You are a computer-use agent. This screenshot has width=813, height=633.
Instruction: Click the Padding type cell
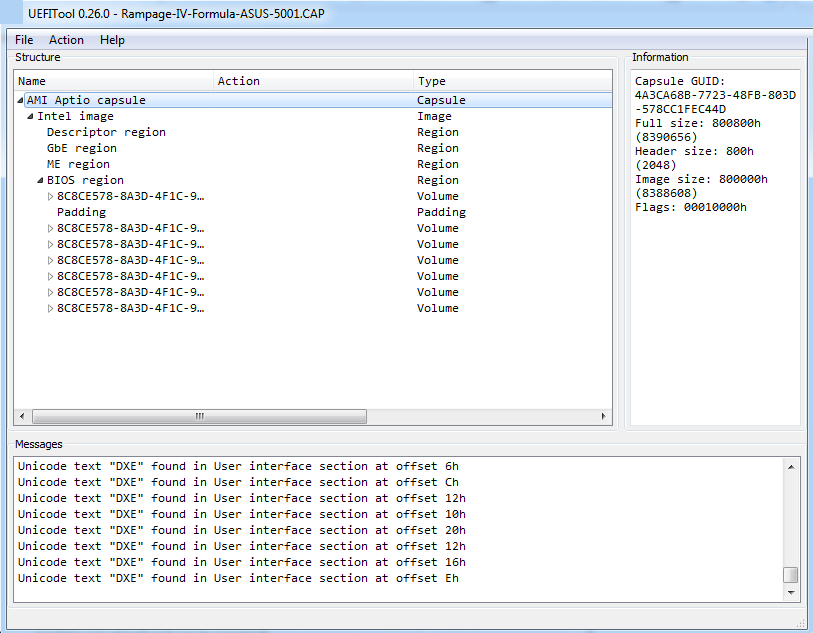point(441,213)
